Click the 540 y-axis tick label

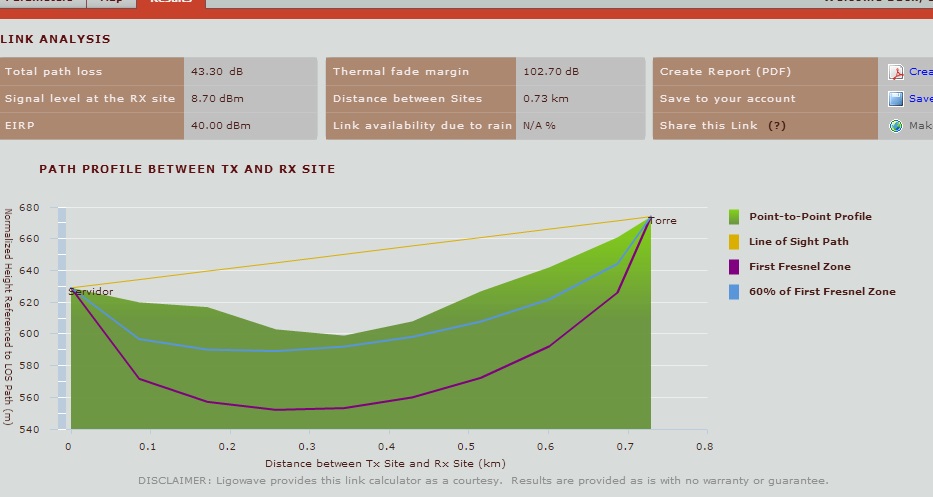[x=29, y=429]
